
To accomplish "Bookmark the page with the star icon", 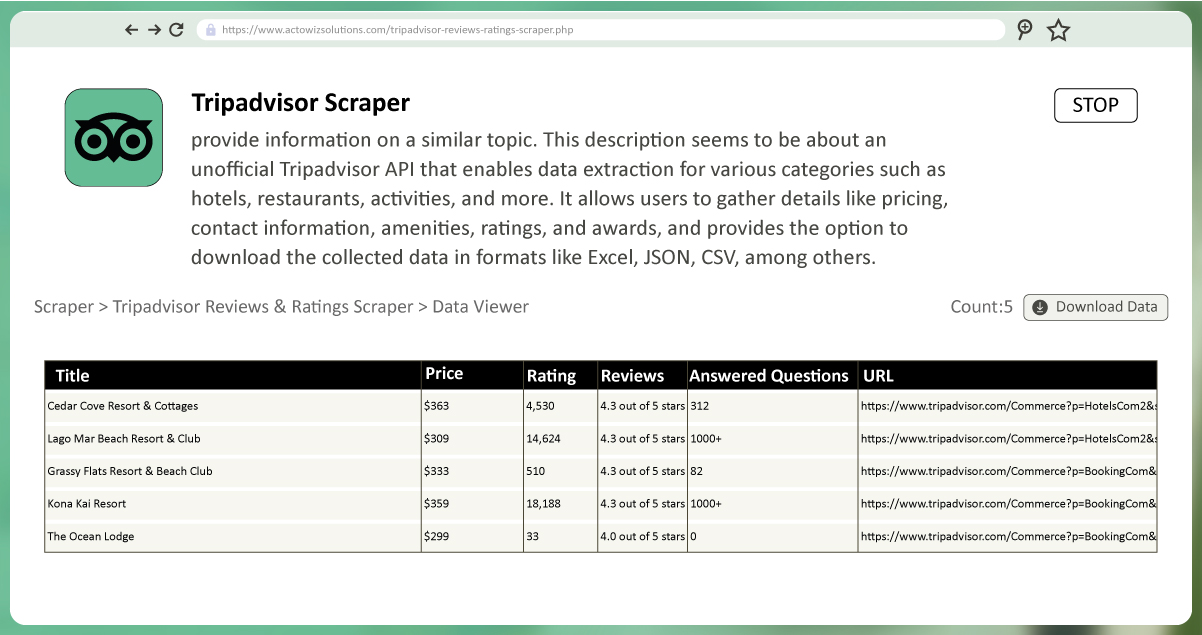I will pos(1058,30).
